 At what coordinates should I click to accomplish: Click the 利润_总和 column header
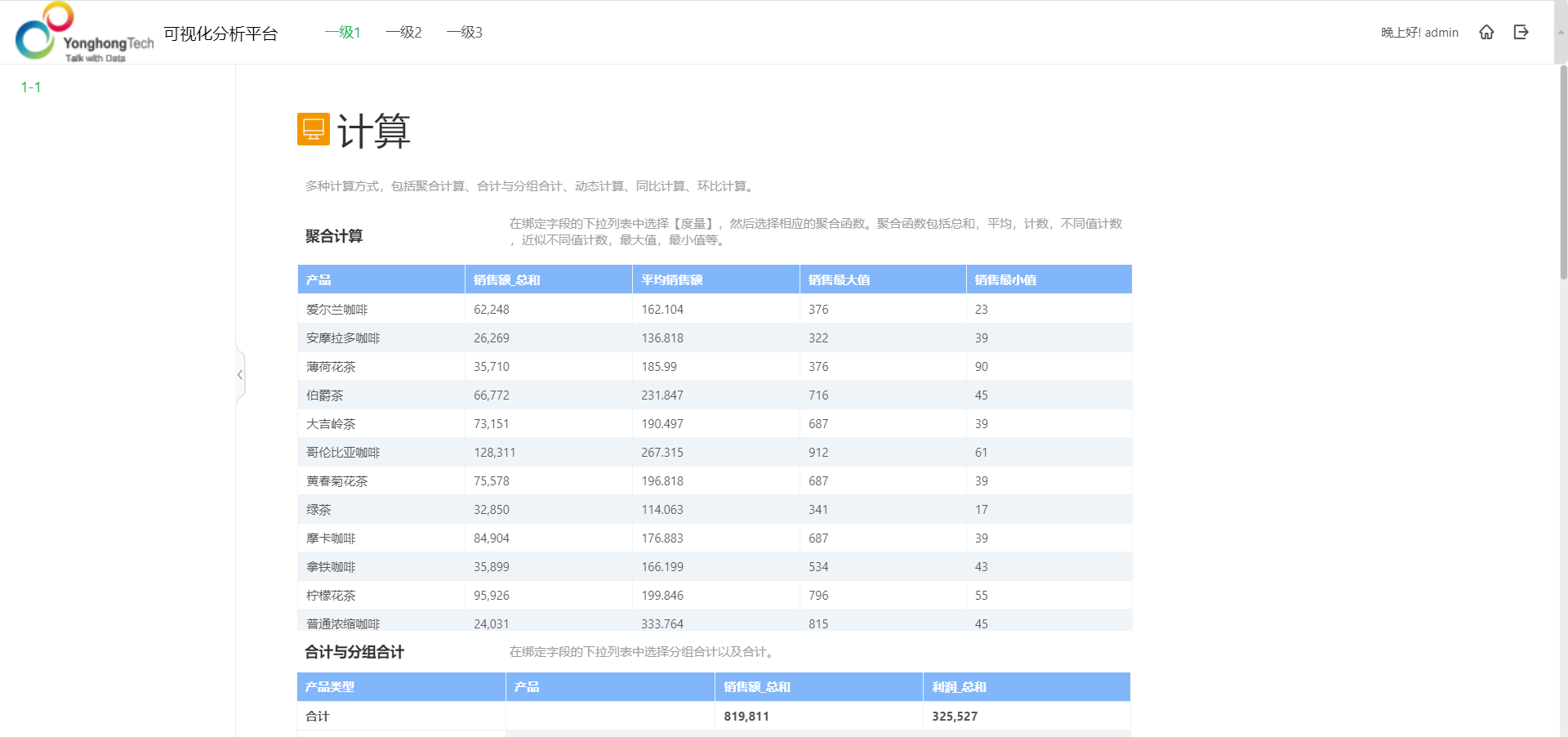click(959, 687)
